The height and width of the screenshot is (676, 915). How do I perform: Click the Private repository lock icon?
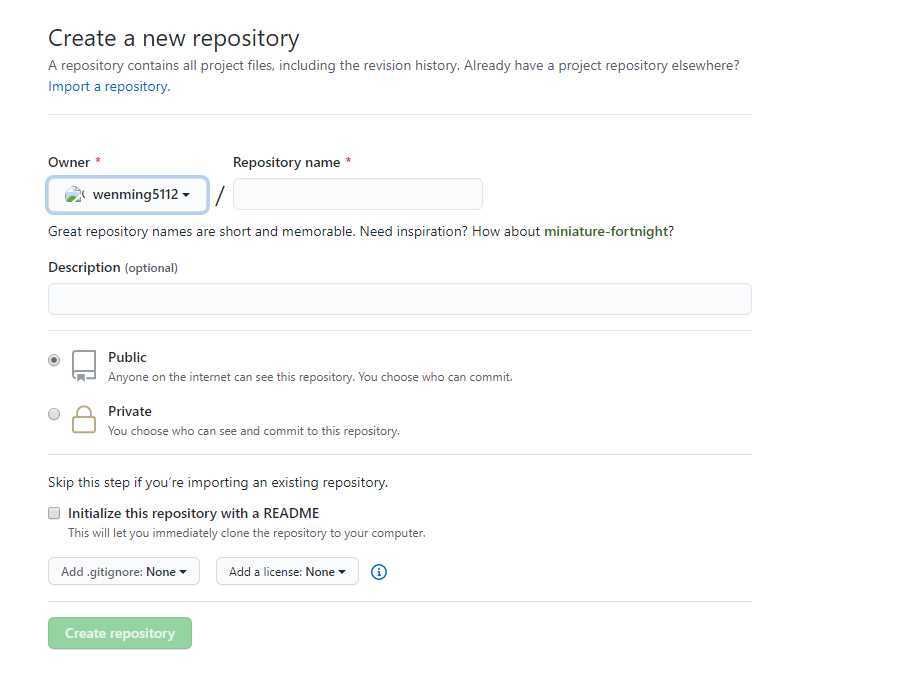tap(84, 420)
